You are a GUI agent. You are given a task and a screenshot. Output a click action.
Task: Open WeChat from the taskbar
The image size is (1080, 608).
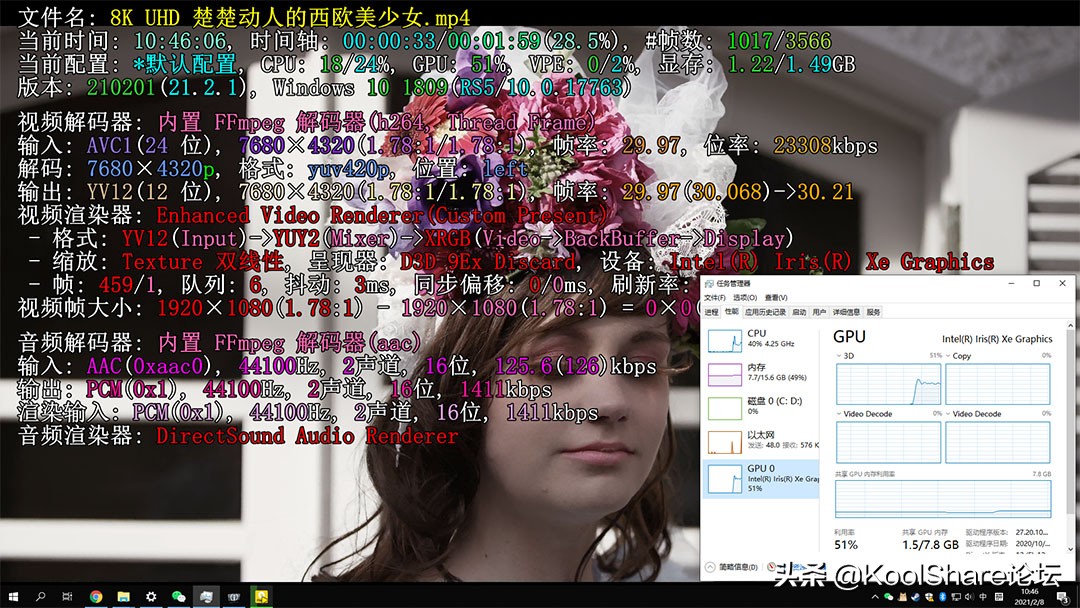(181, 595)
